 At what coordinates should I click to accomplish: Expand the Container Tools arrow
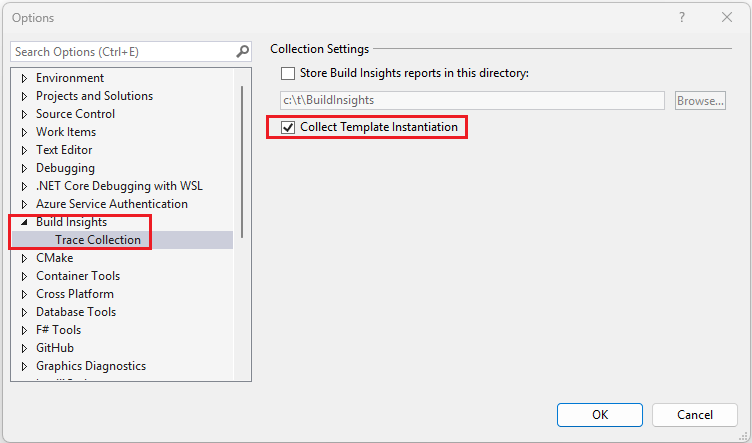24,276
